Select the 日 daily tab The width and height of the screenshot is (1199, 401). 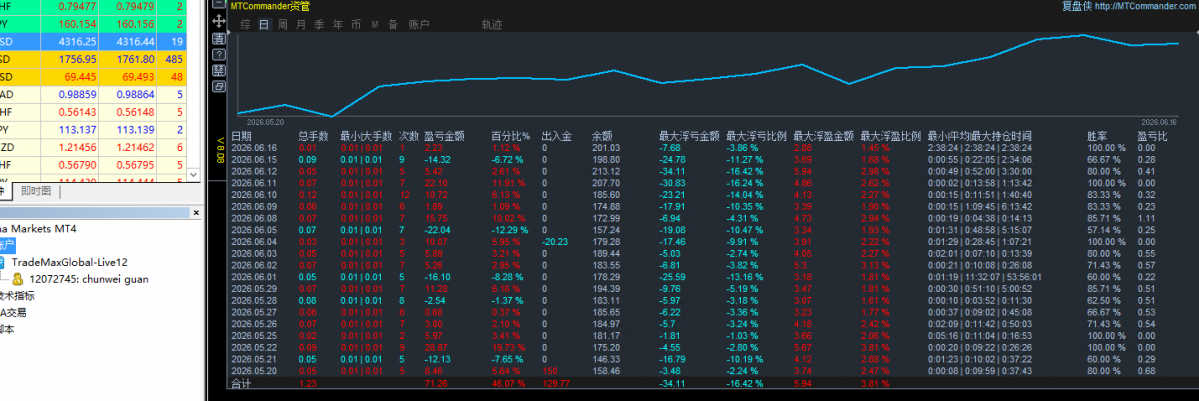264,24
